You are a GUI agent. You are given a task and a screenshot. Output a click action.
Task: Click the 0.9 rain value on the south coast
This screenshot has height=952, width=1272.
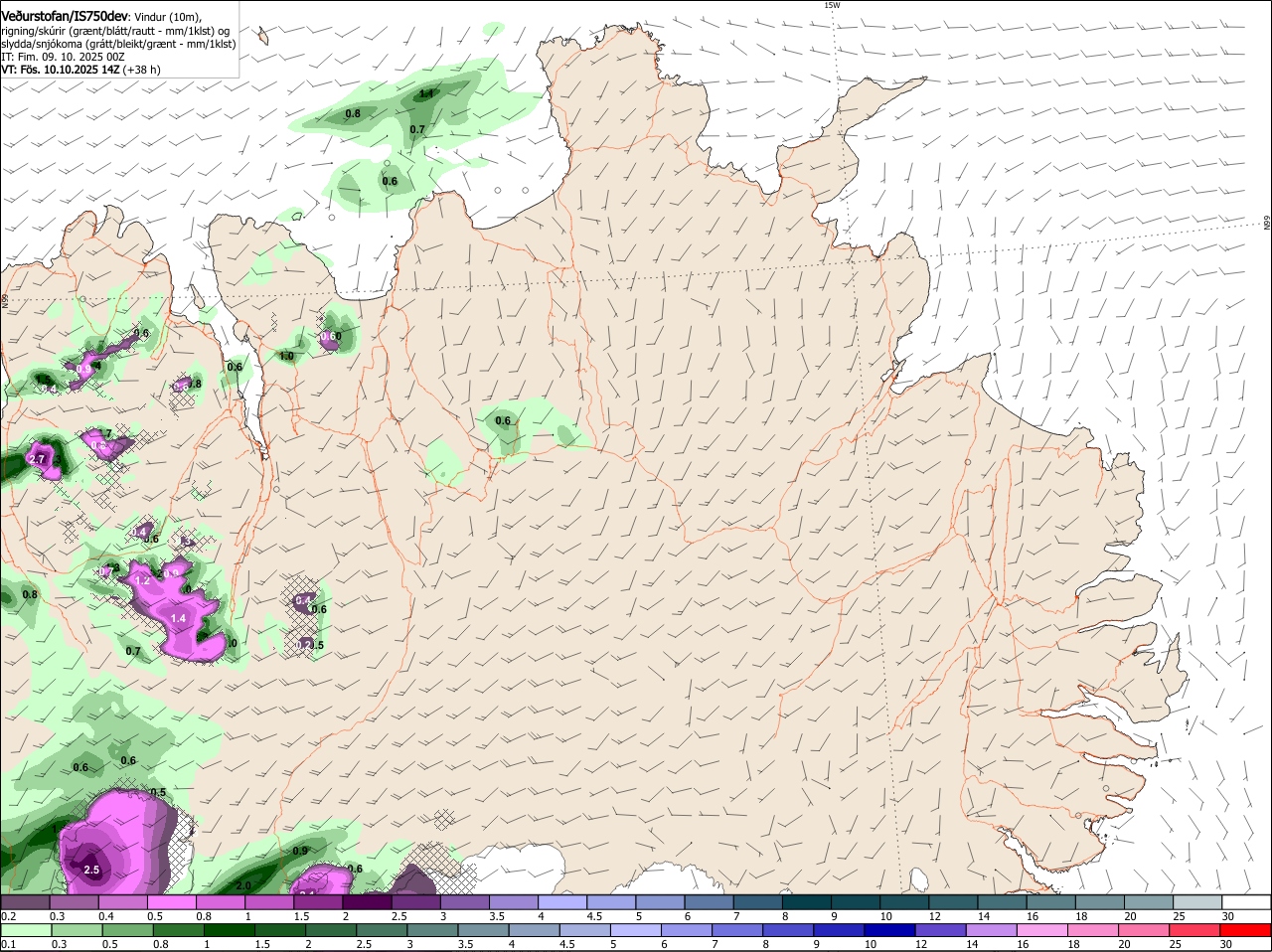point(300,851)
